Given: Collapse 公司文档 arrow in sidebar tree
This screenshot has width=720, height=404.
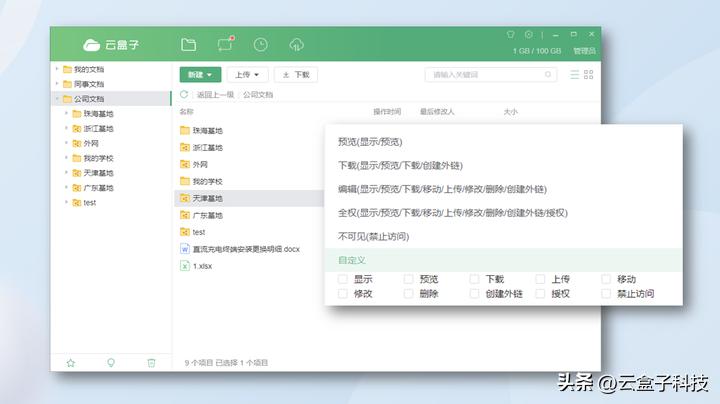Looking at the screenshot, I should pos(57,99).
